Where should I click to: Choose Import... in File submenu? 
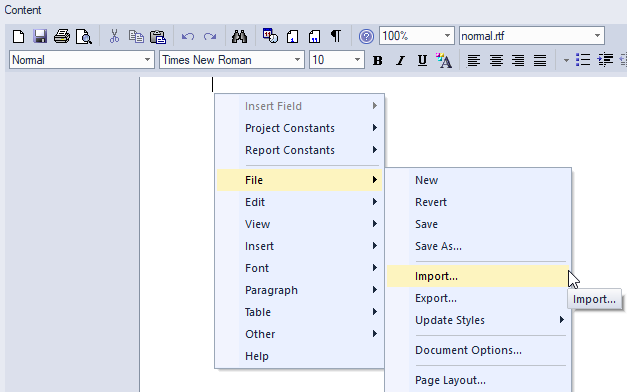point(478,276)
